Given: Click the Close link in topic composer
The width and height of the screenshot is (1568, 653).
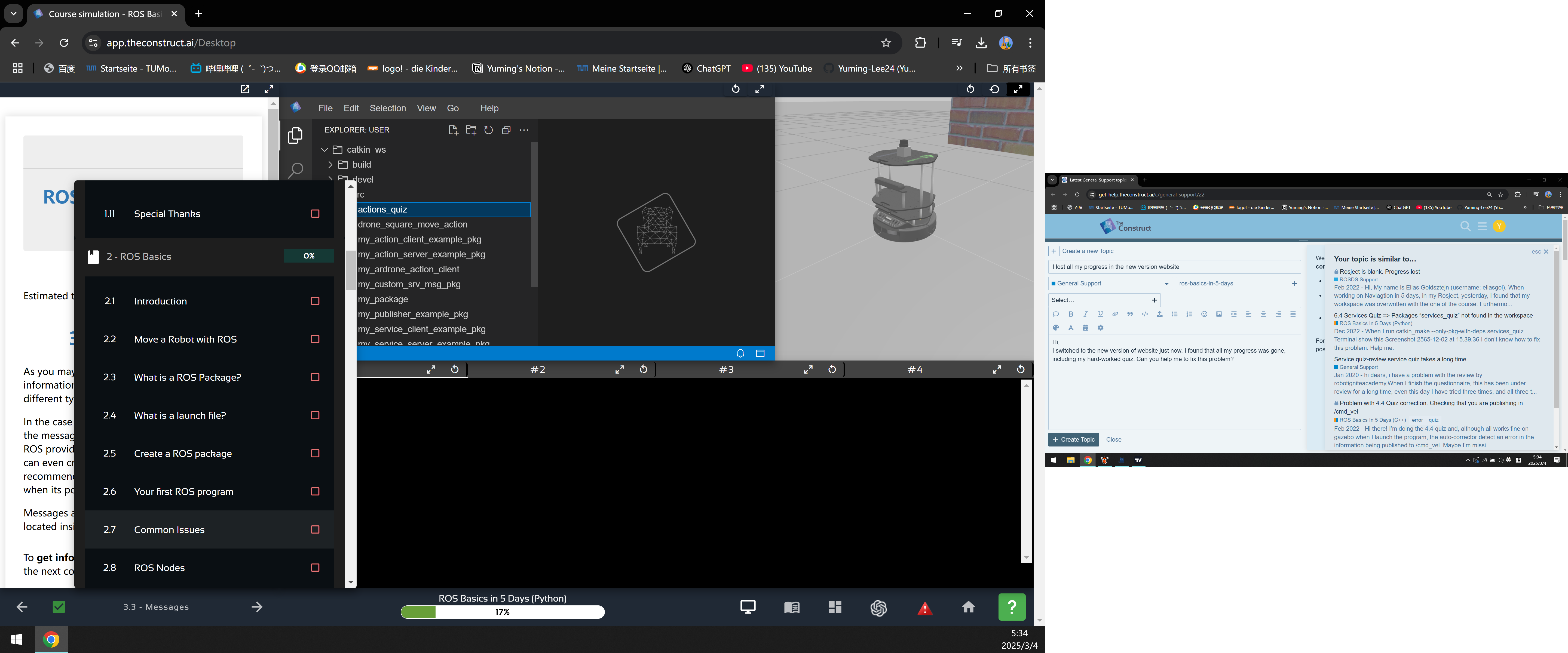Looking at the screenshot, I should pos(1113,439).
